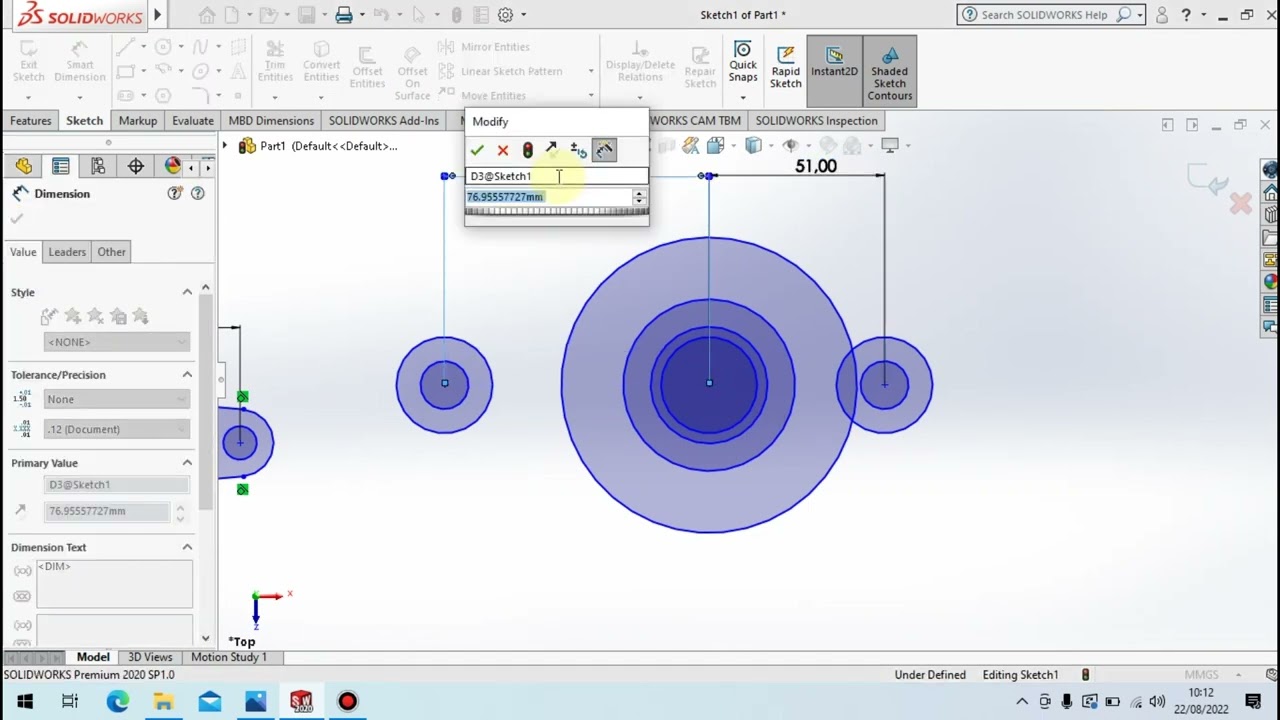
Task: Open the style <NONE> dropdown
Action: [x=117, y=342]
